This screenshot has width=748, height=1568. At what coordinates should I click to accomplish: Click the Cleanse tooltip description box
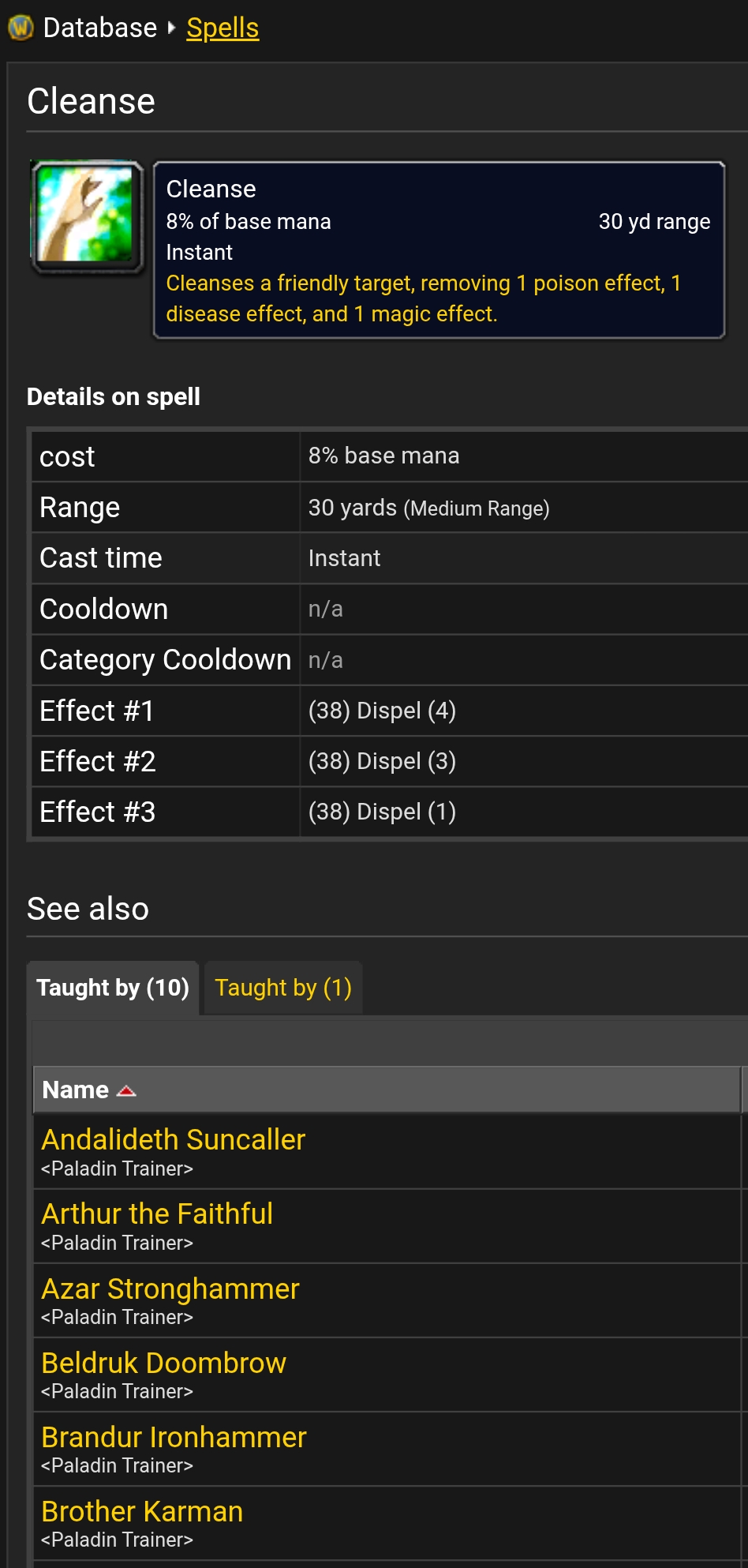[439, 250]
